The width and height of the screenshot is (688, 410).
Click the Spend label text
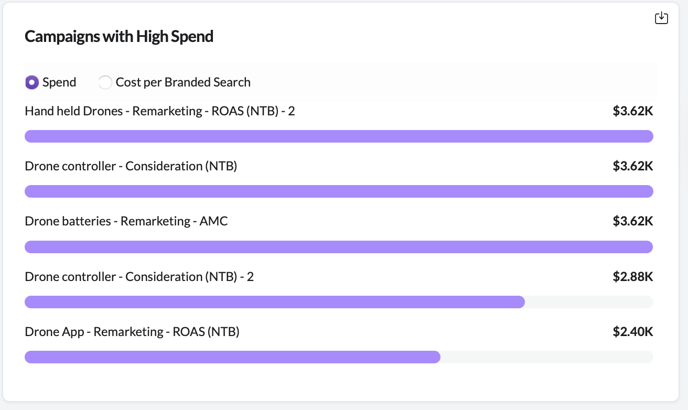coord(59,82)
